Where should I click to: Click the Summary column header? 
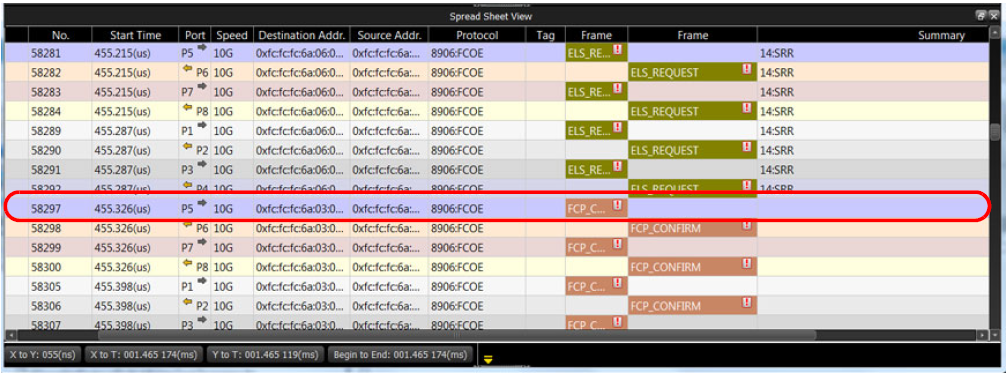[x=941, y=35]
